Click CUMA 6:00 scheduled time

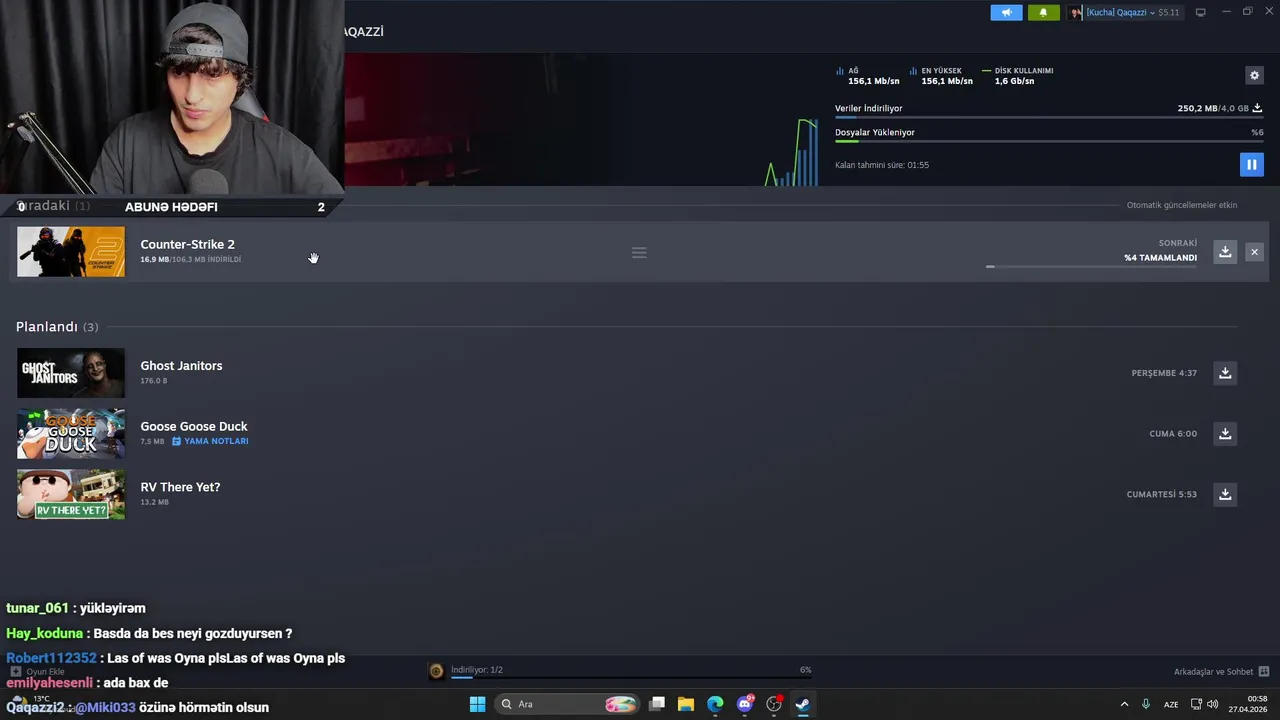coord(1173,434)
